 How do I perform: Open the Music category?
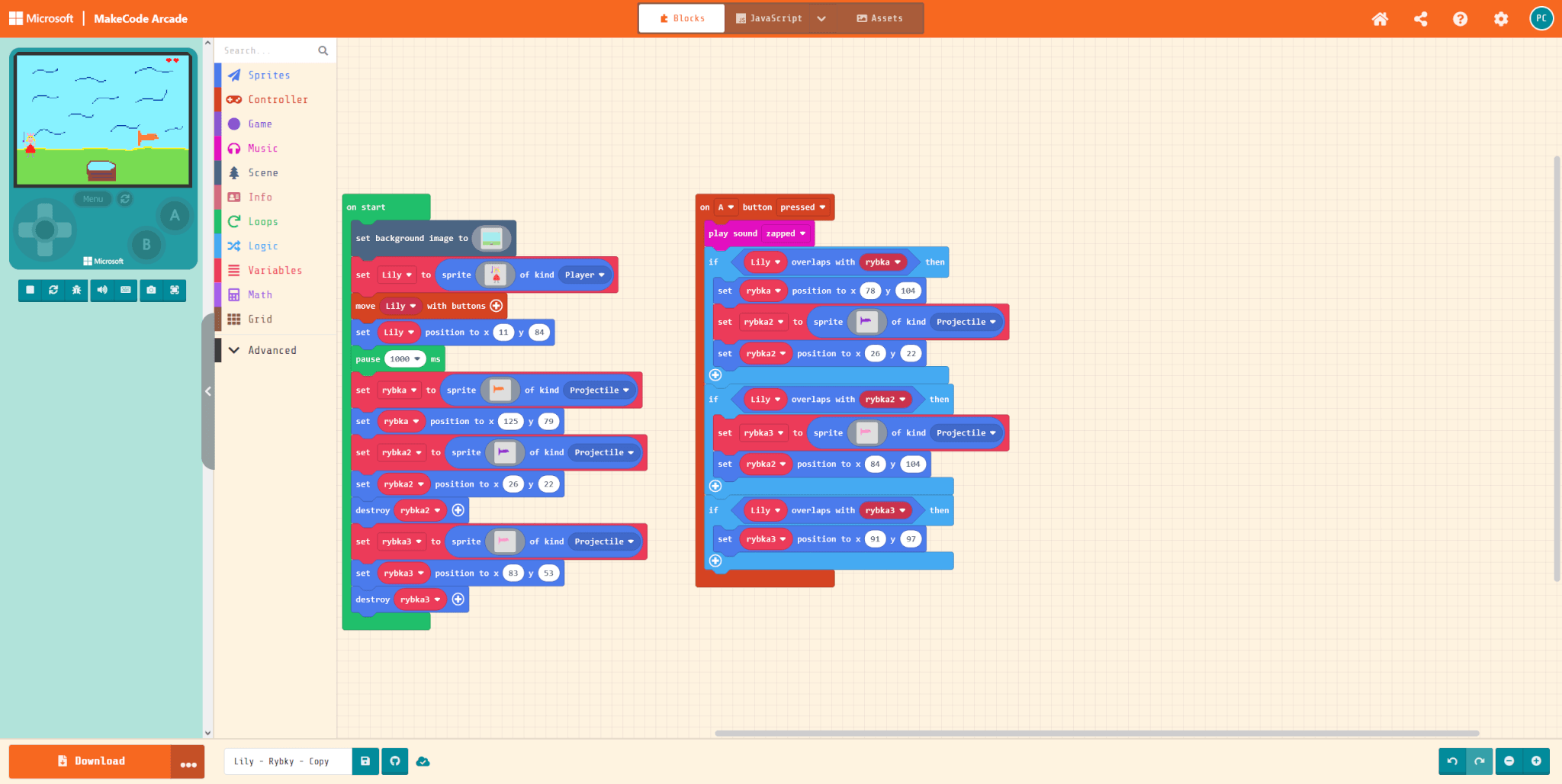[x=275, y=148]
